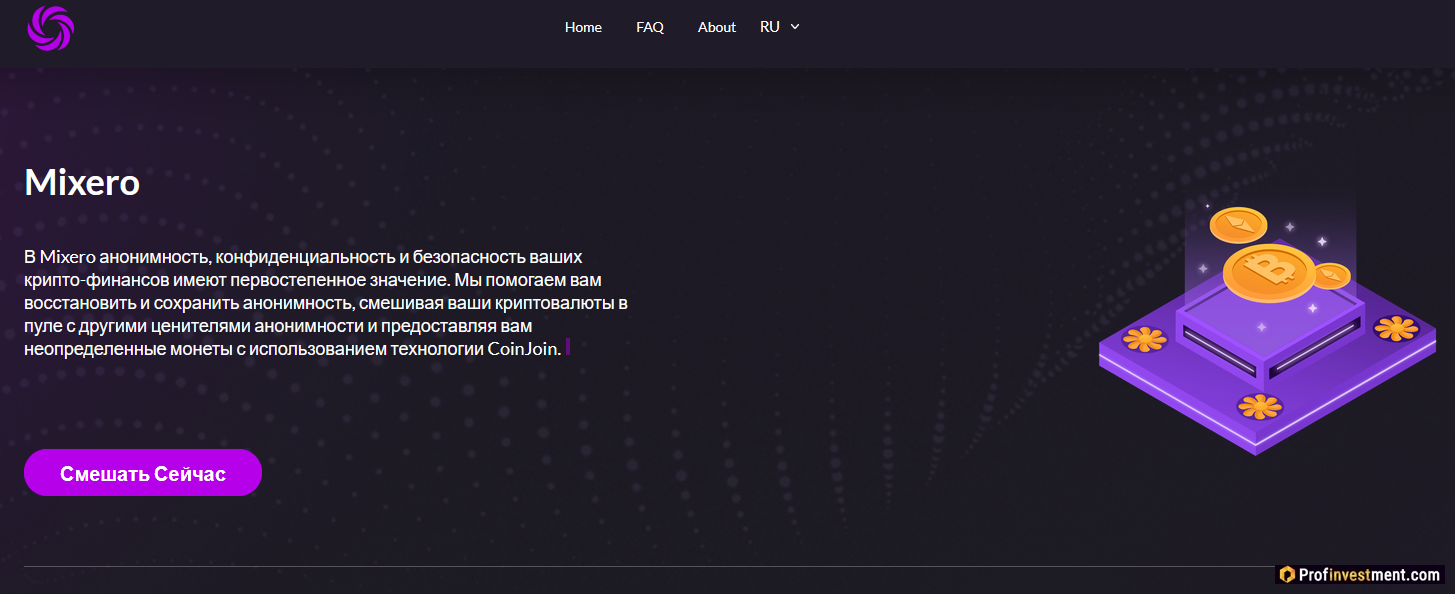Open the RU language dropdown

click(x=770, y=27)
